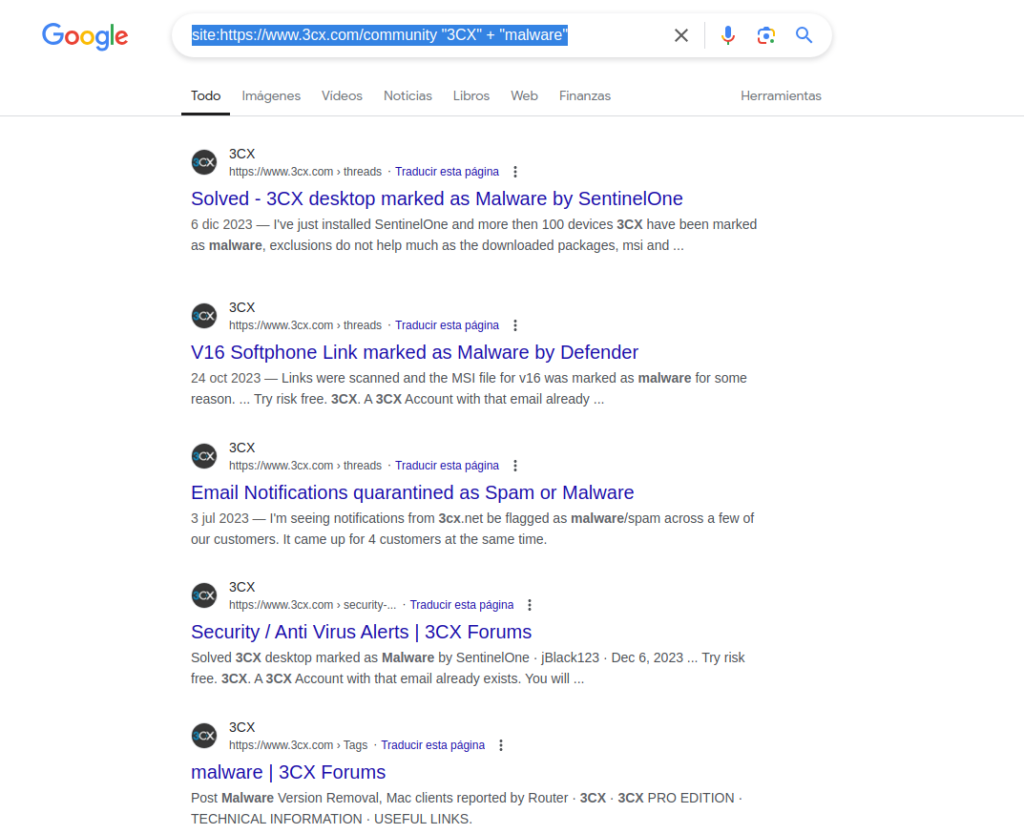
Task: Activate voice search with the microphone icon
Action: coord(728,35)
